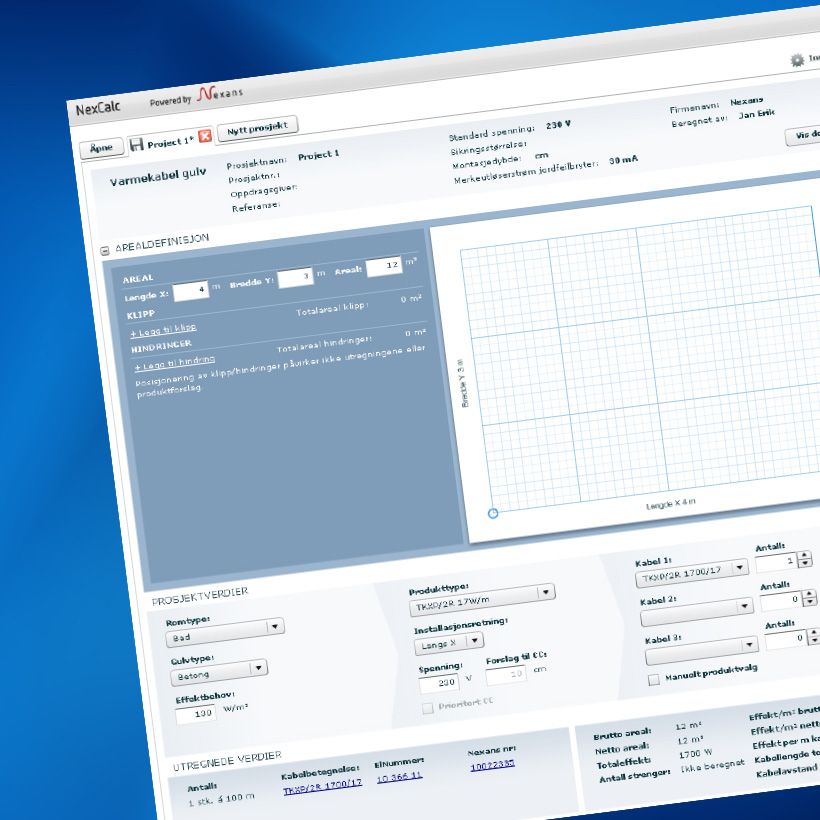Click the Nexans logo
Image resolution: width=820 pixels, height=820 pixels.
[x=220, y=94]
